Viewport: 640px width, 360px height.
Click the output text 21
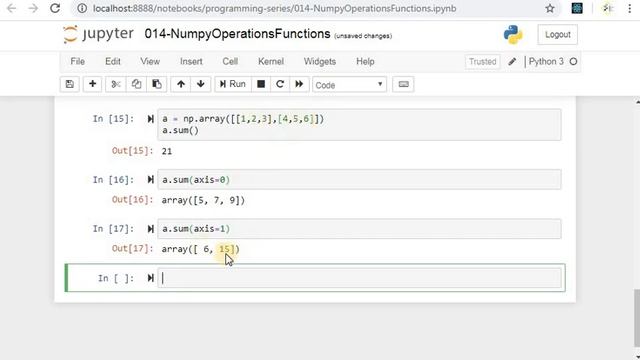167,151
